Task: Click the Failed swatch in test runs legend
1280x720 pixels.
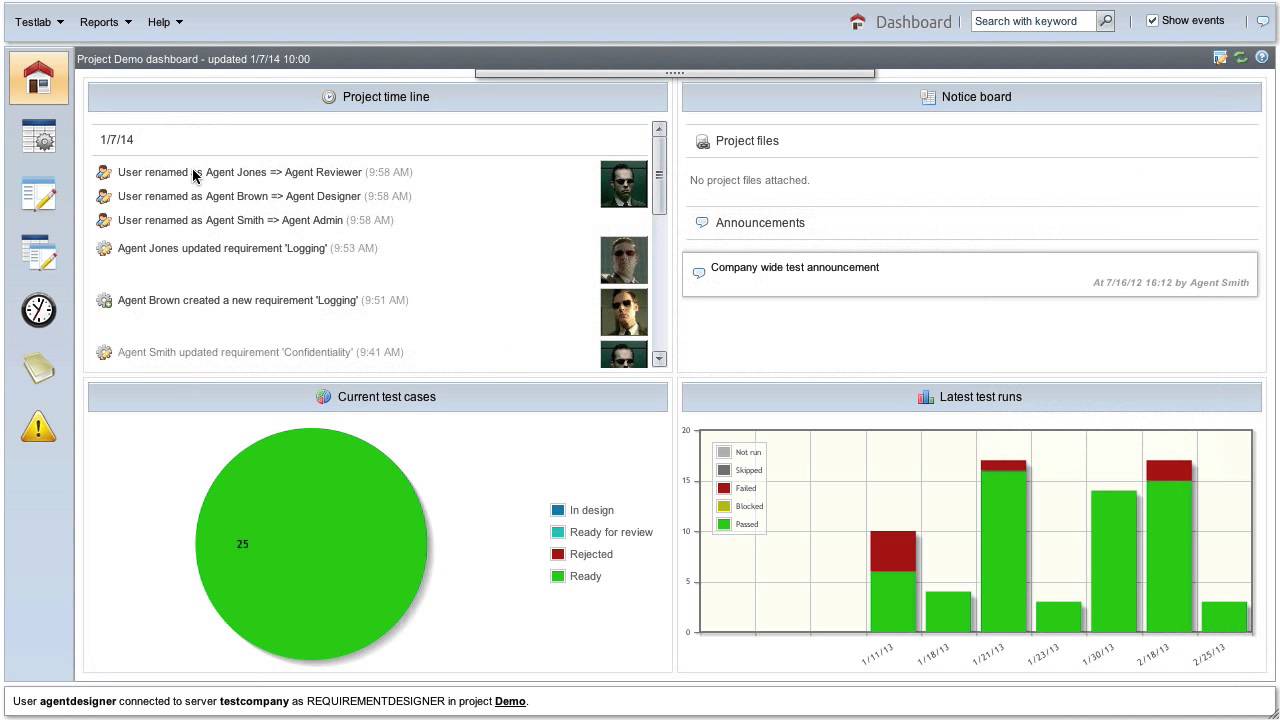Action: point(724,488)
